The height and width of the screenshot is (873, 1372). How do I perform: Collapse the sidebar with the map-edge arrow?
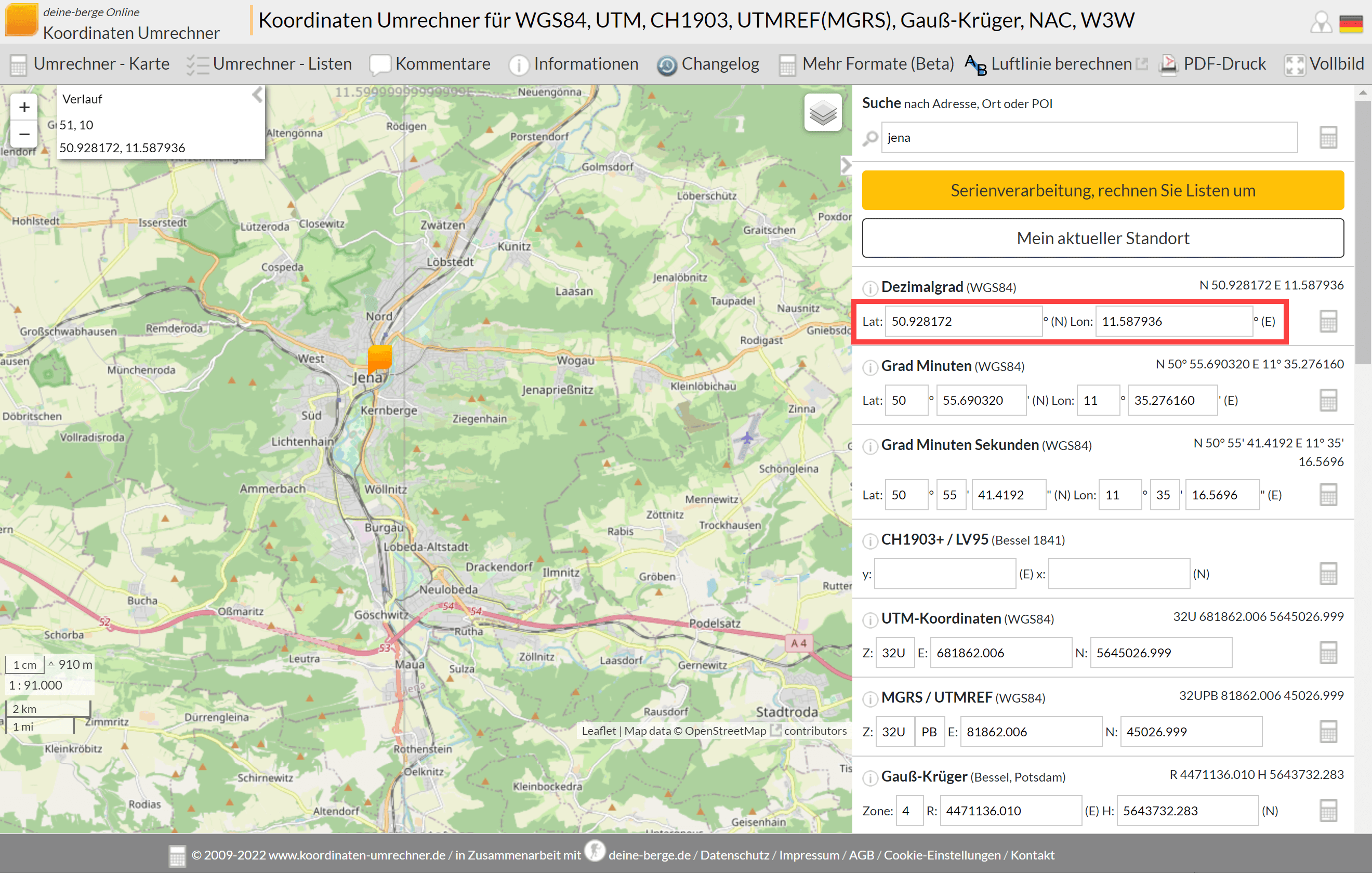click(846, 165)
